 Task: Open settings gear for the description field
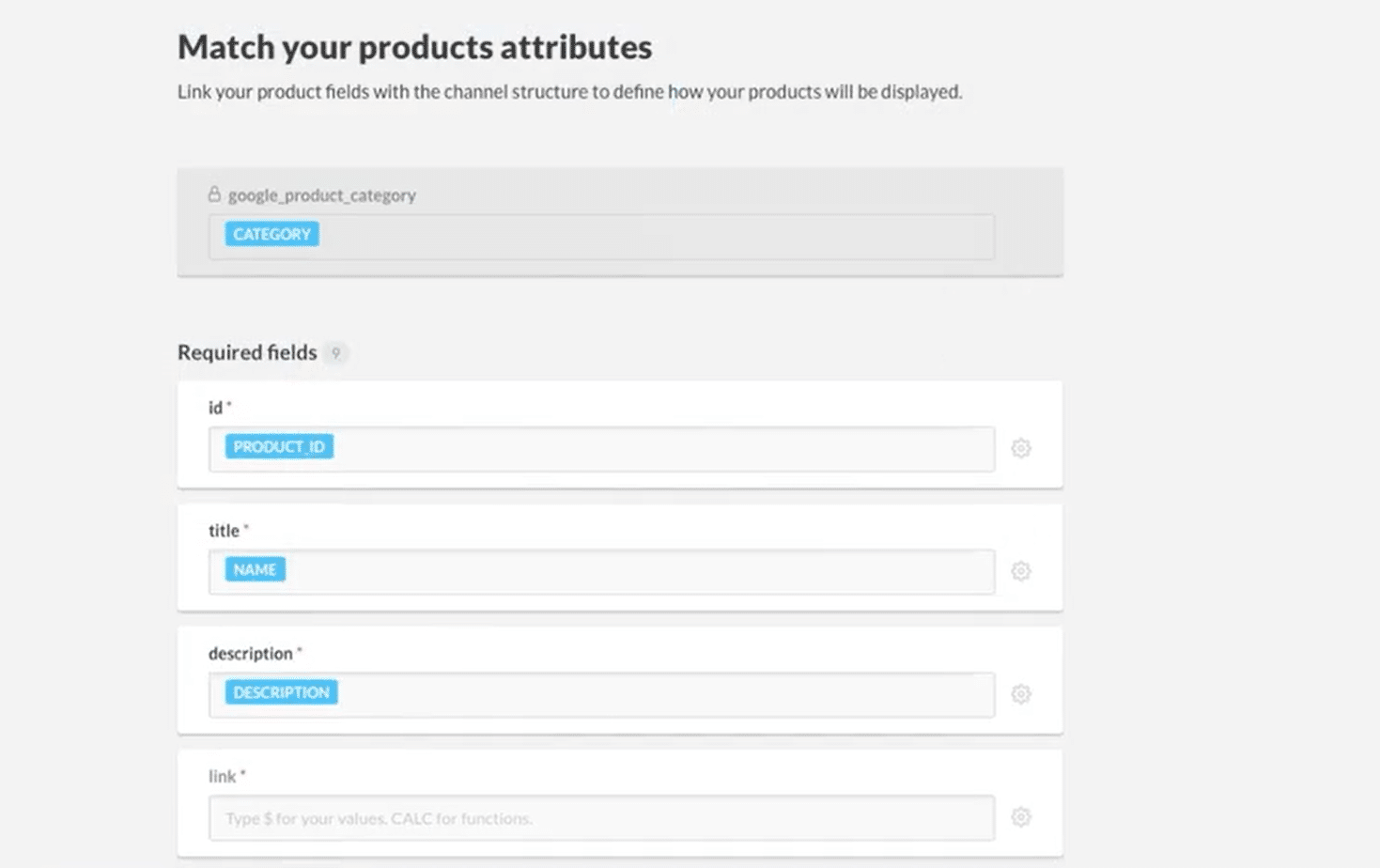(x=1021, y=694)
